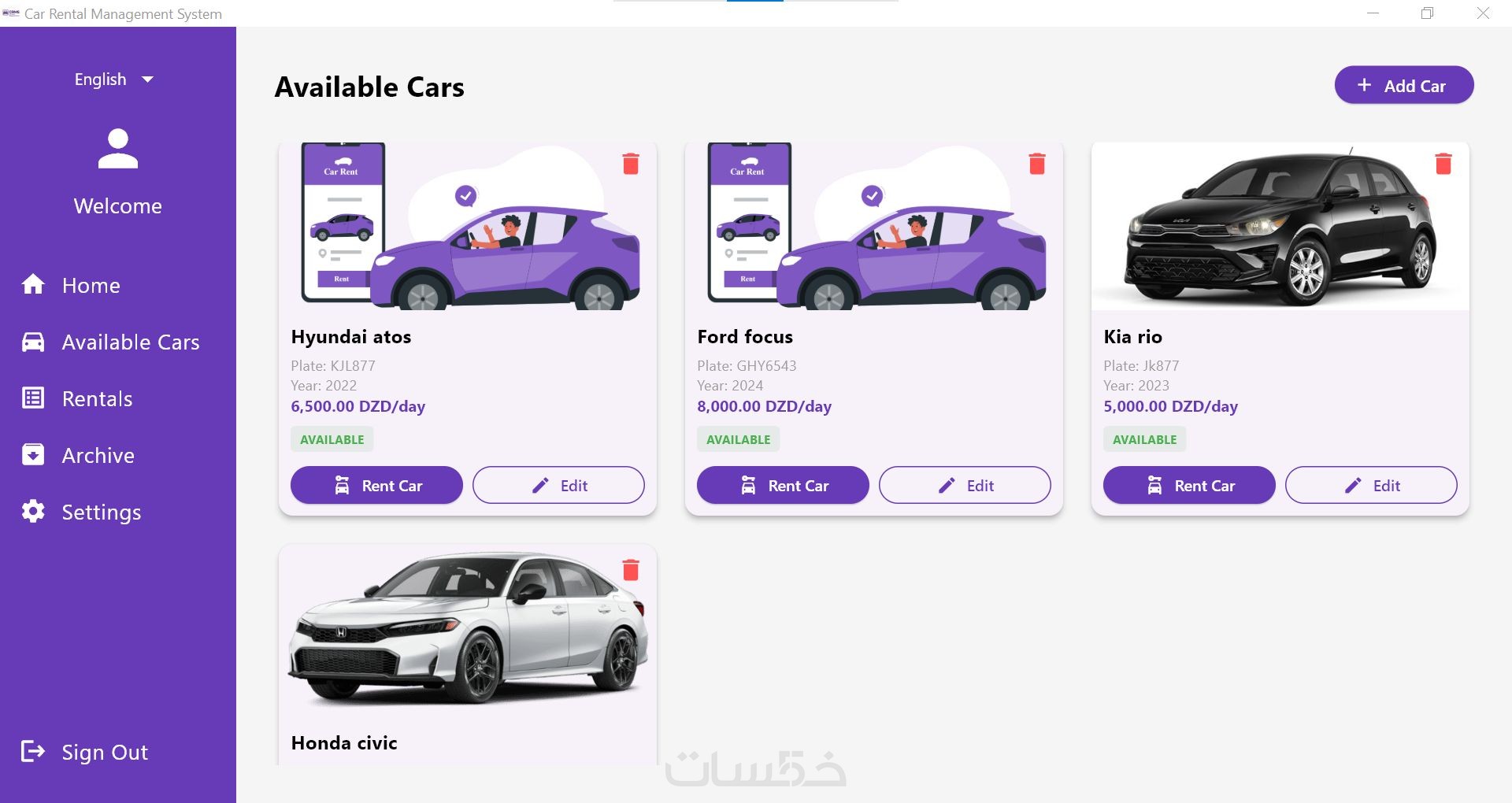Rent the Hyundai atos car
The width and height of the screenshot is (1512, 803).
(376, 486)
